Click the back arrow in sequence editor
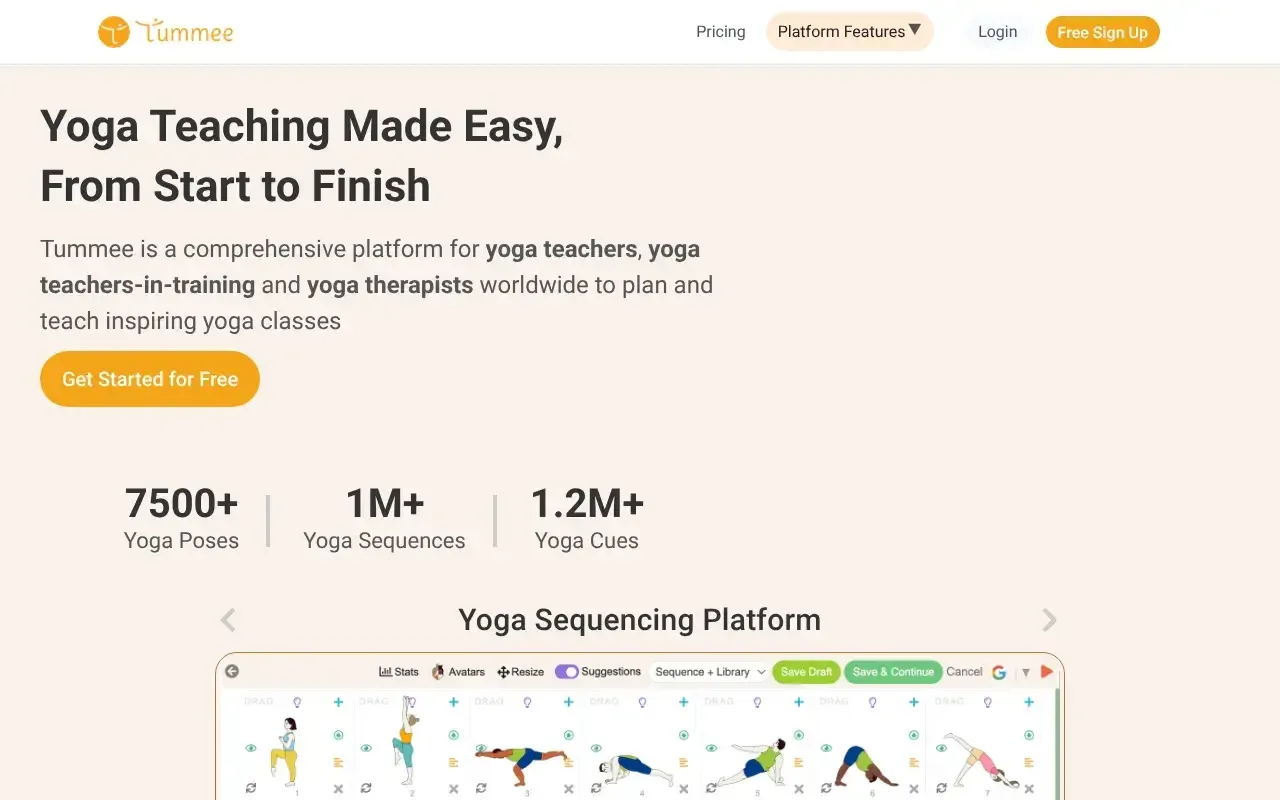Image resolution: width=1280 pixels, height=800 pixels. pyautogui.click(x=232, y=672)
